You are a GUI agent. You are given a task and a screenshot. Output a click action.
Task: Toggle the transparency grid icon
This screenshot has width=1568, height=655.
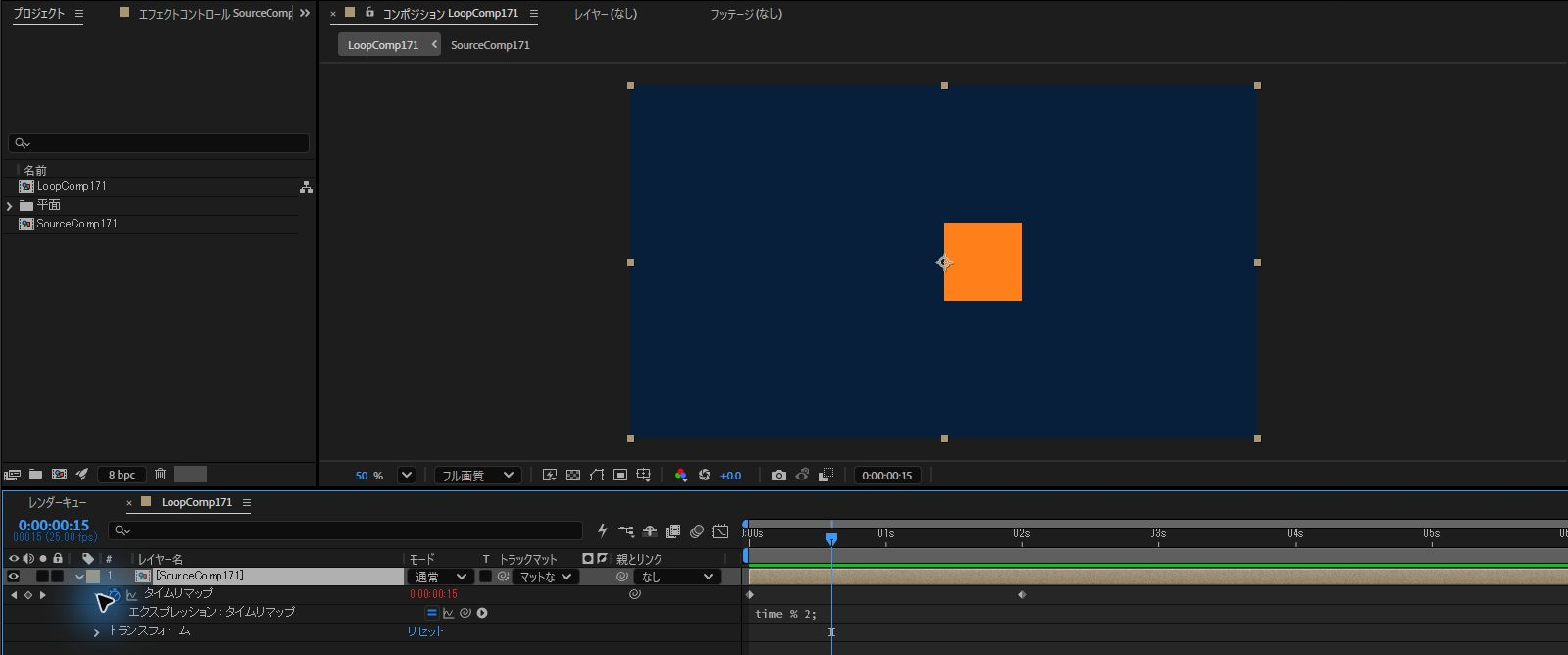pyautogui.click(x=573, y=475)
